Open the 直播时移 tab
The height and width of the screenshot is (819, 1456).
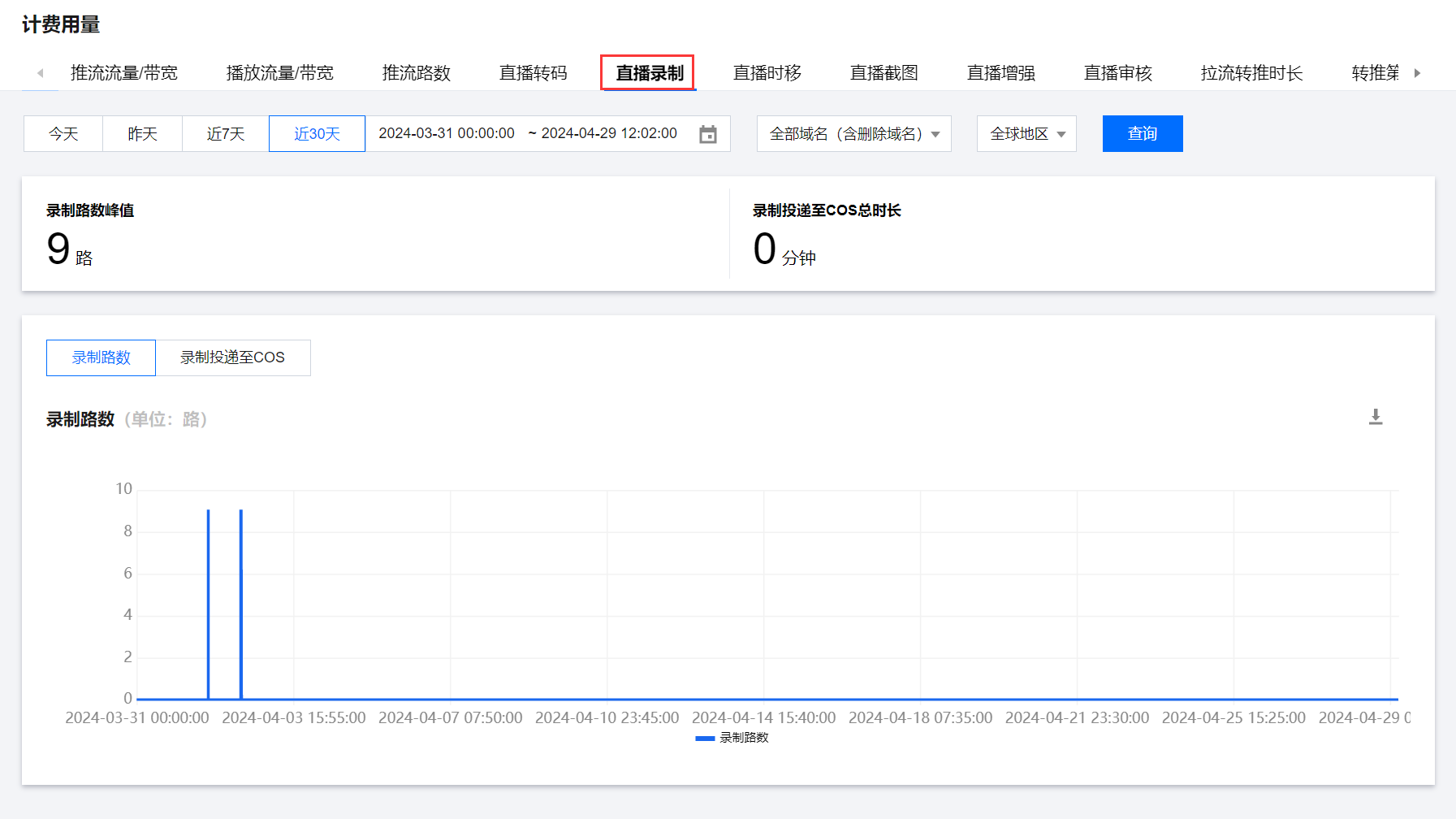(767, 73)
